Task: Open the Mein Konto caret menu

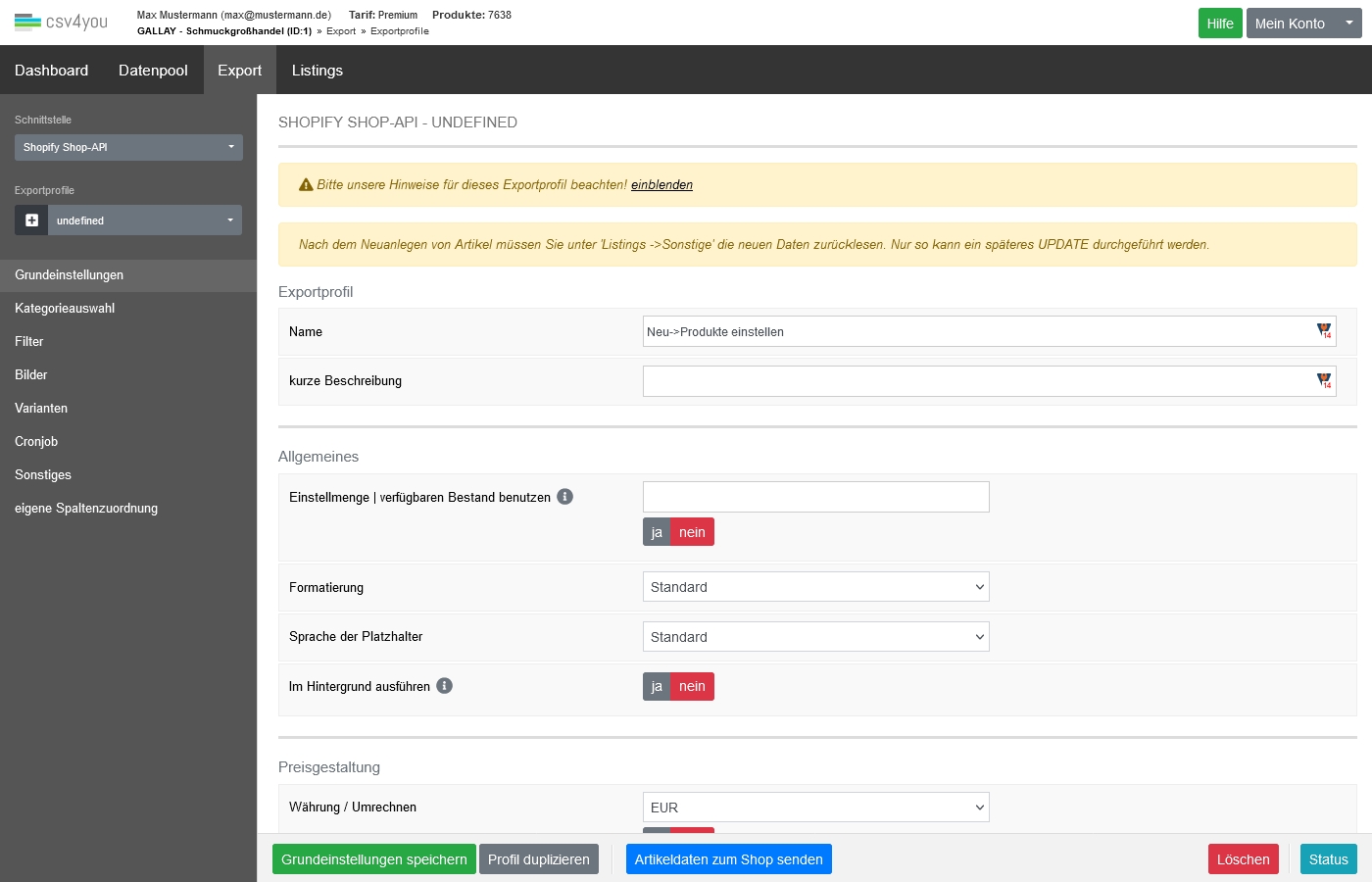Action: coord(1348,24)
